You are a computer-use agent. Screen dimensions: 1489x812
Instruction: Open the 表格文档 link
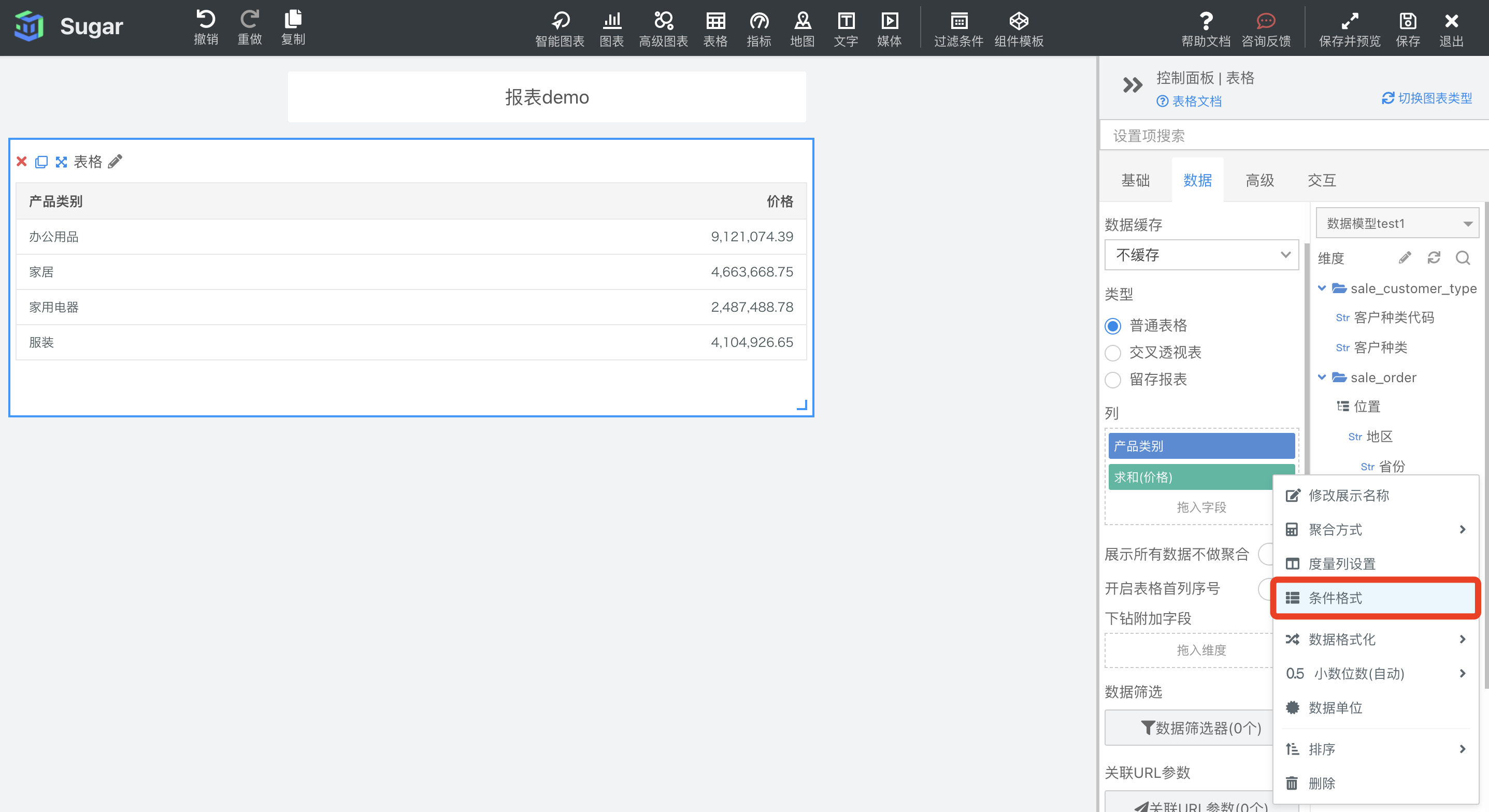click(1189, 101)
